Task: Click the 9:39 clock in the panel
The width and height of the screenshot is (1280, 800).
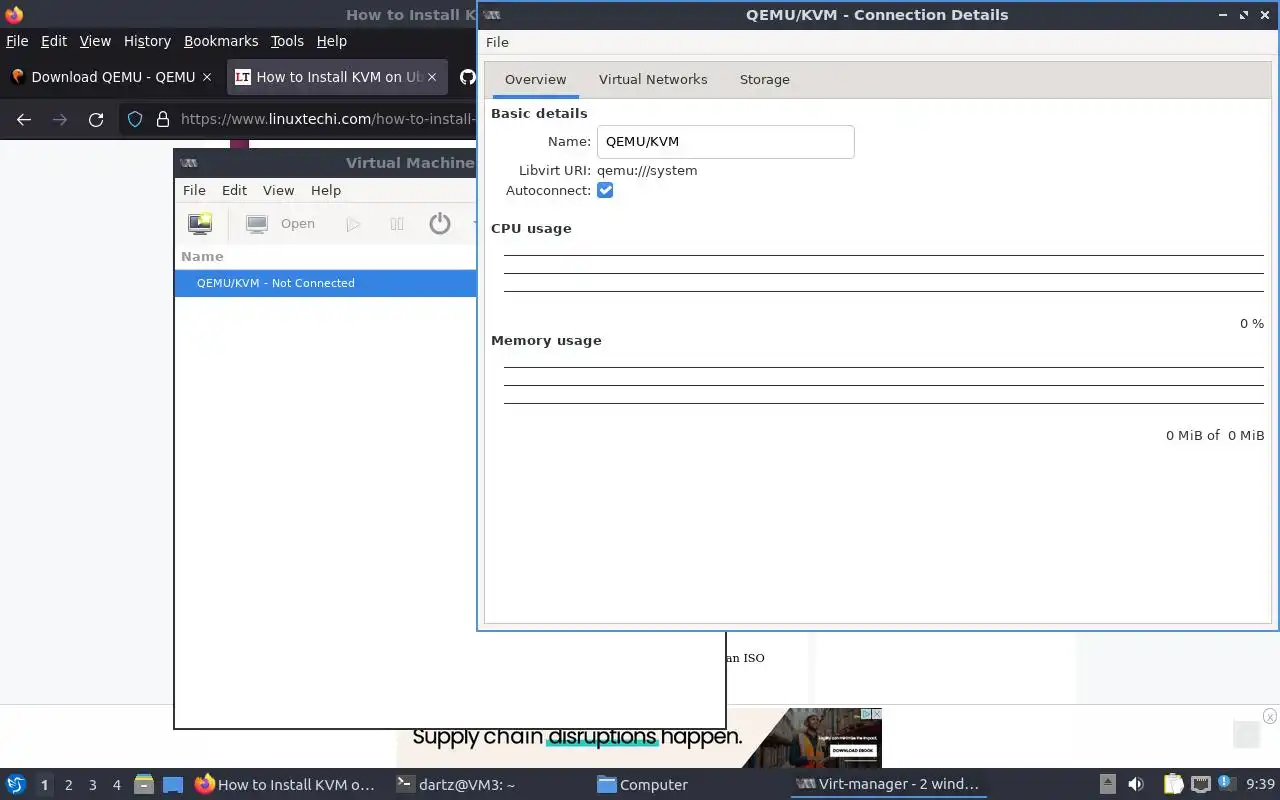Action: (1260, 785)
